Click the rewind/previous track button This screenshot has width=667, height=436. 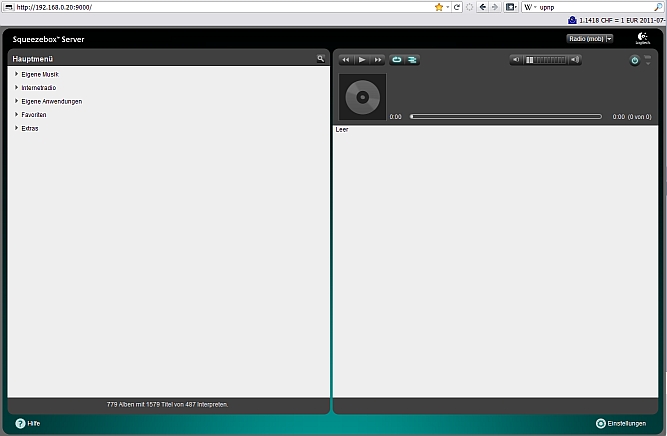pos(346,60)
